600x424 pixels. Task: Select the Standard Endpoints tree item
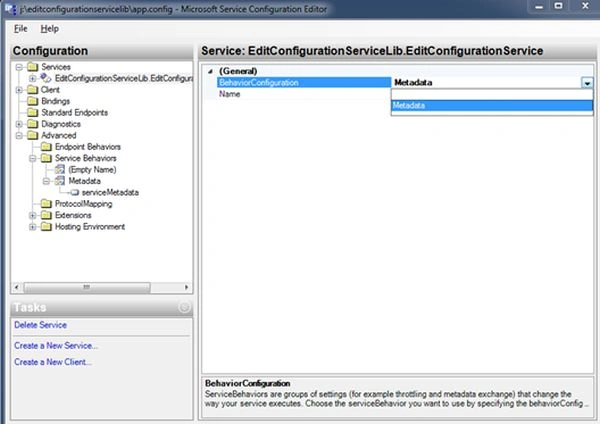tap(74, 113)
